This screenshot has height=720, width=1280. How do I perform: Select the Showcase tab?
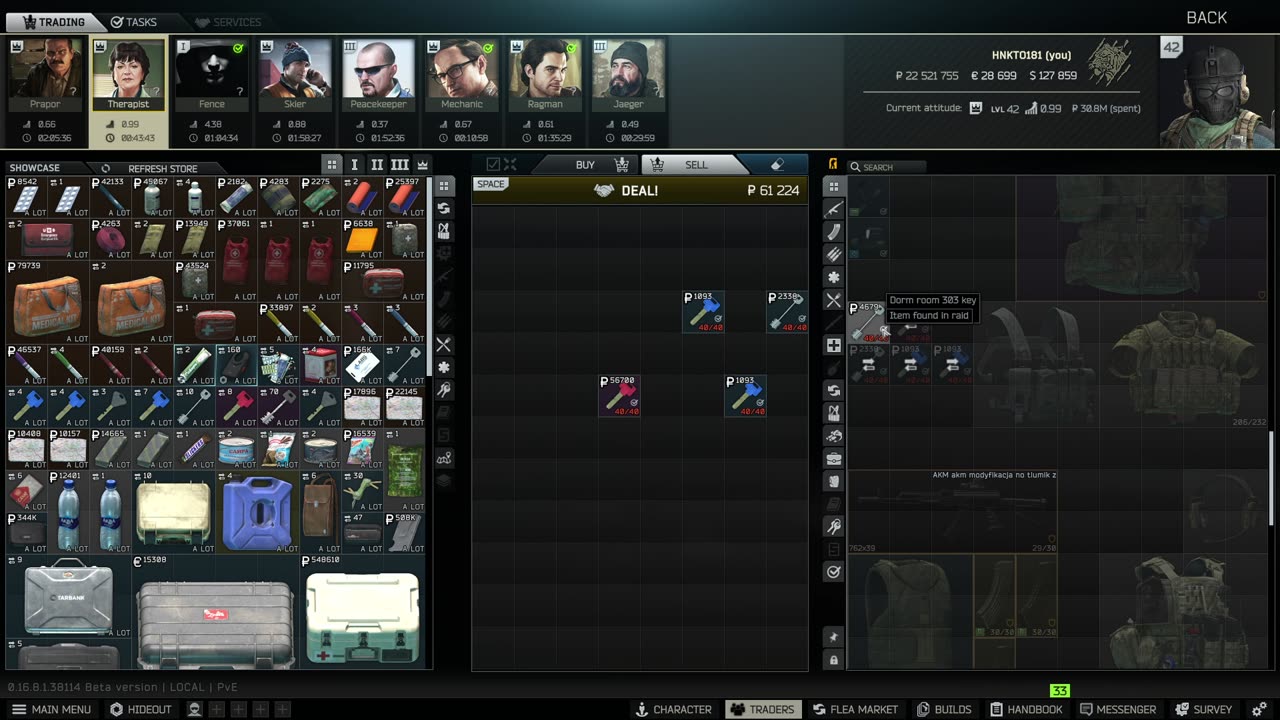click(34, 168)
